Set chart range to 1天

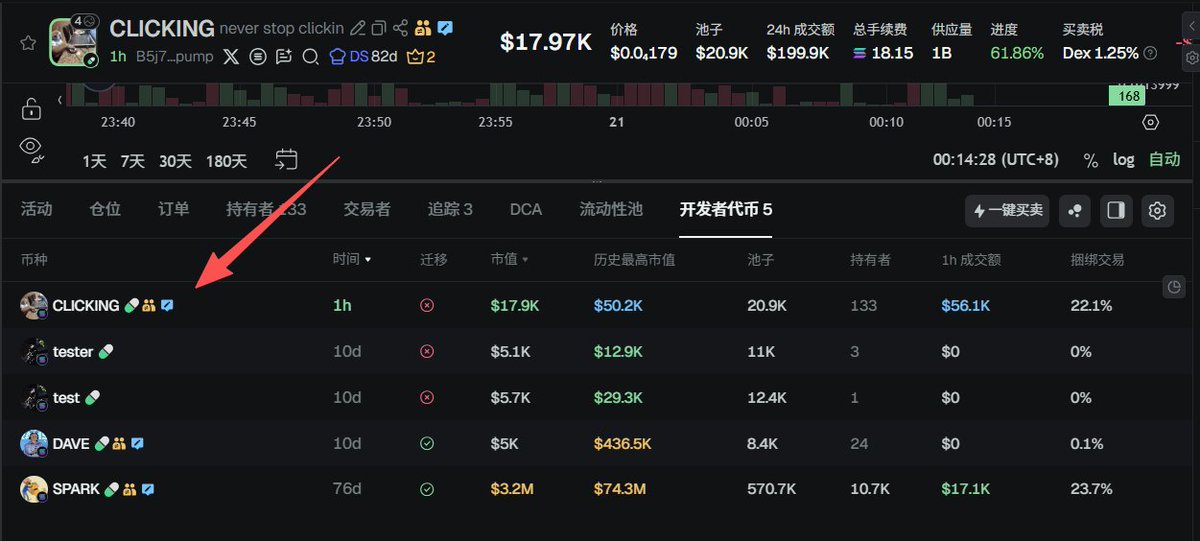point(95,160)
